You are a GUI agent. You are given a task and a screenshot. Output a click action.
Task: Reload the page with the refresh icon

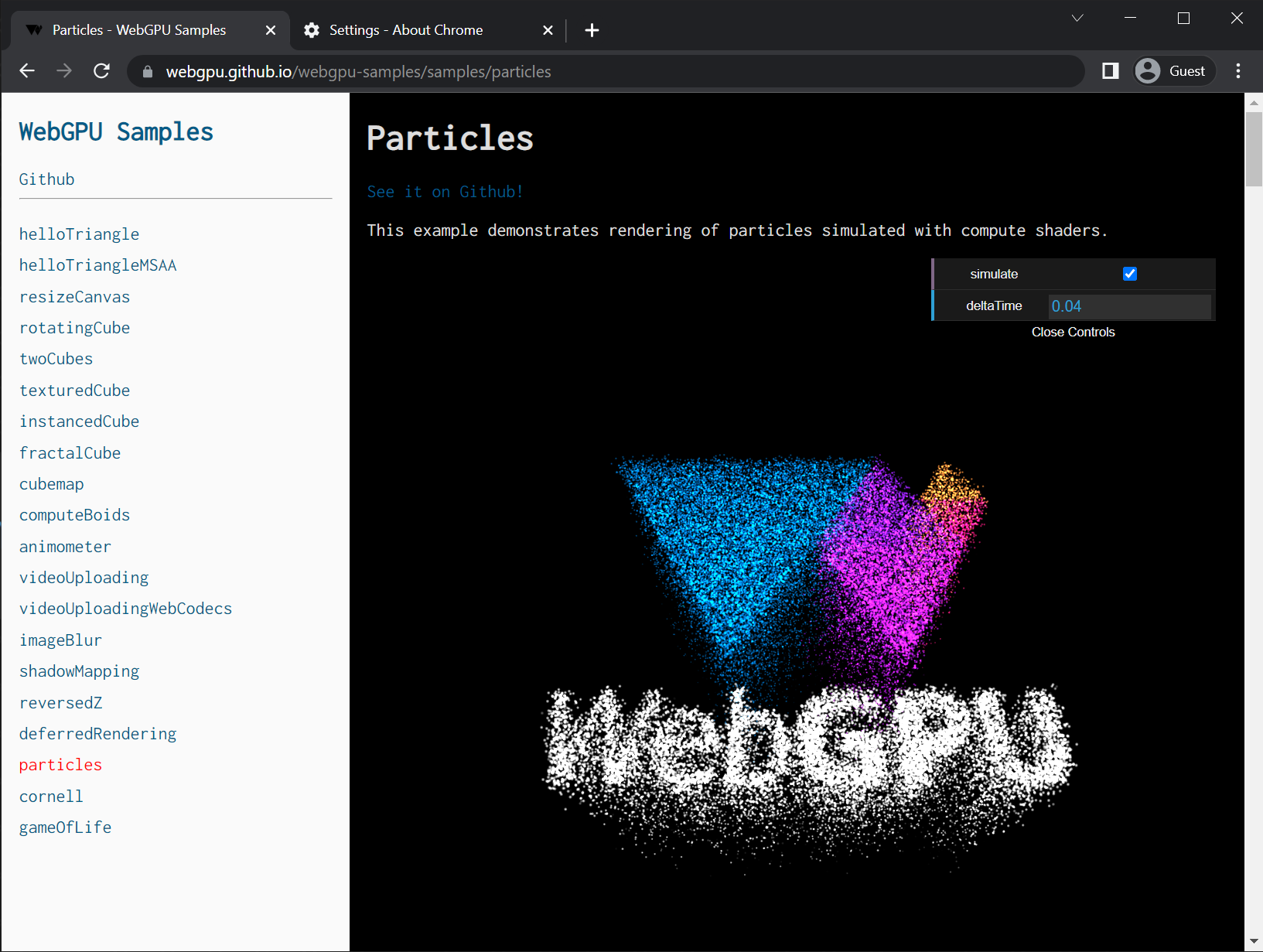point(101,71)
